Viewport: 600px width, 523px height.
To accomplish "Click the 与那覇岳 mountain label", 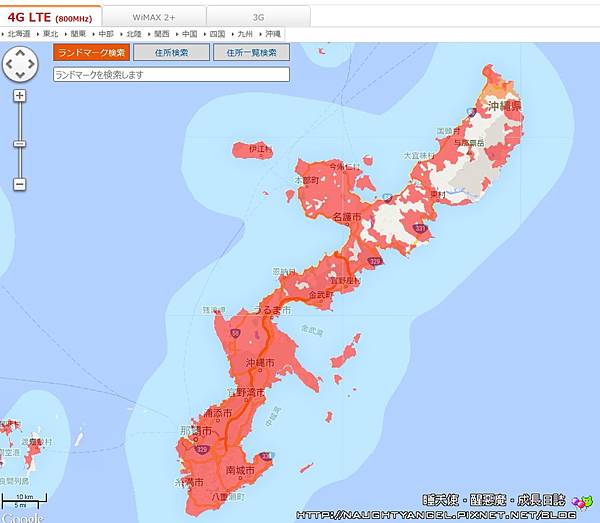I will (469, 143).
